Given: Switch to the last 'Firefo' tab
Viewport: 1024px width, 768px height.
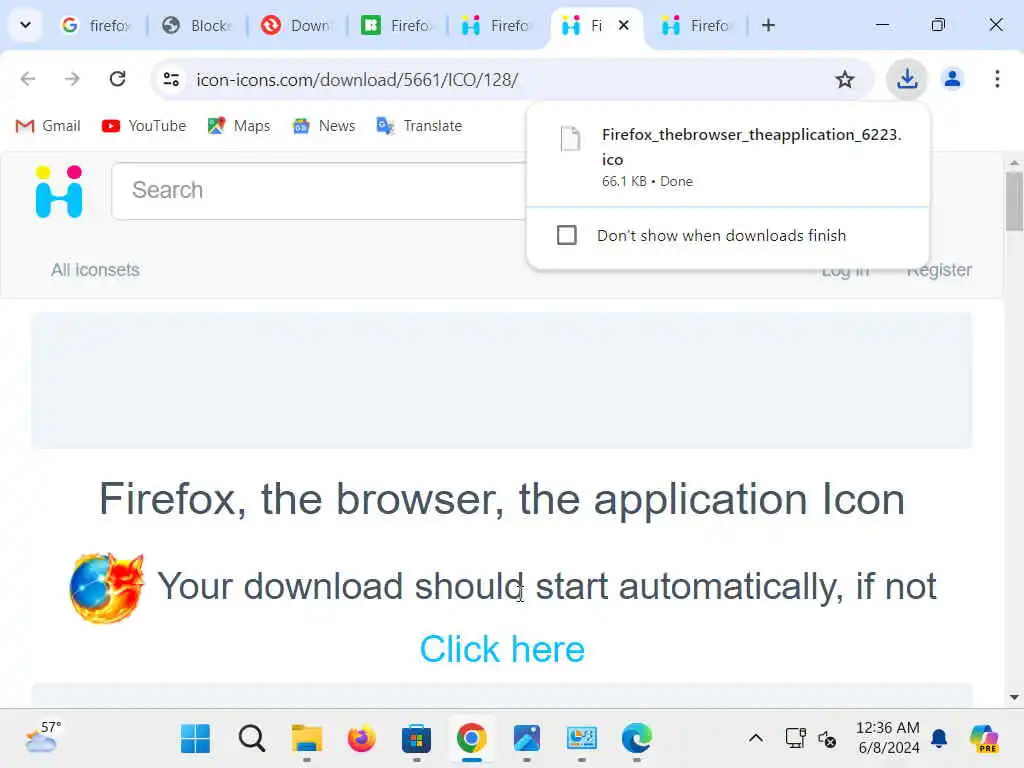Looking at the screenshot, I should 695,25.
